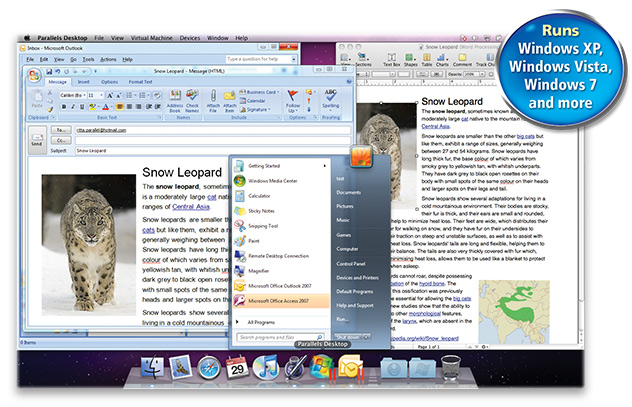Click the Finder icon in the Dock
Screen dimensions: 632x407
tap(152, 367)
